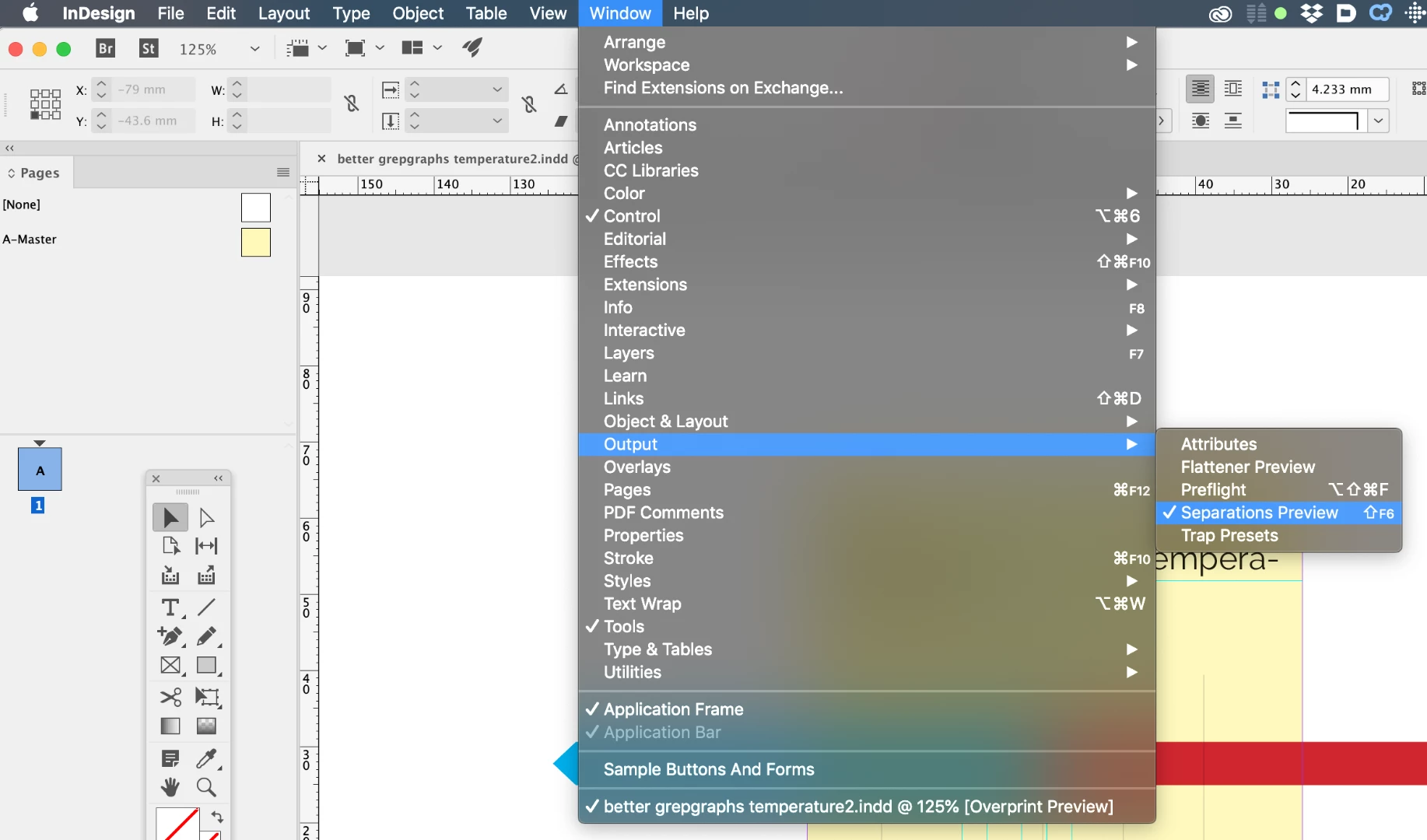
Task: Open the Screen Mode dropdown
Action: [364, 48]
